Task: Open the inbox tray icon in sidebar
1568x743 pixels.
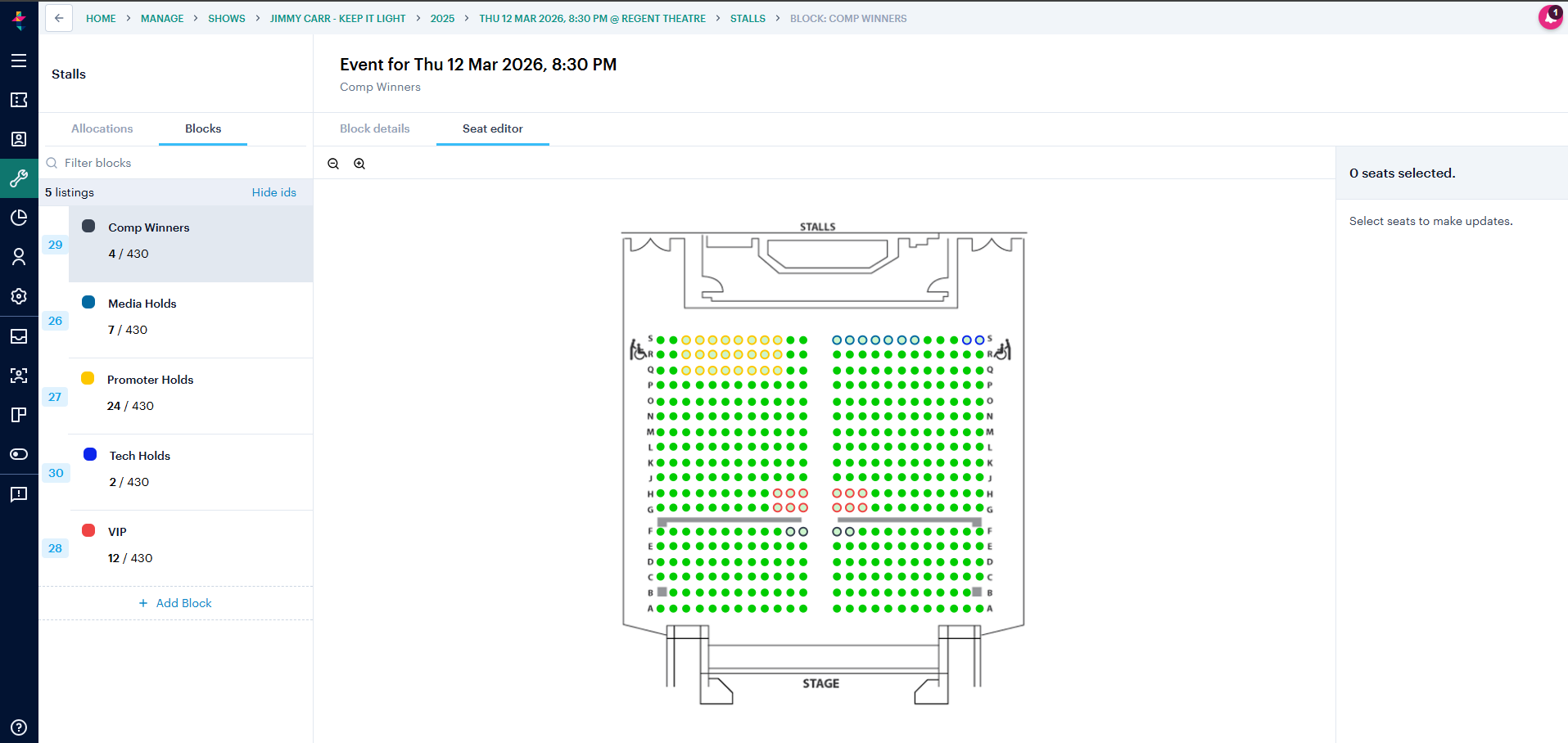Action: pos(19,336)
